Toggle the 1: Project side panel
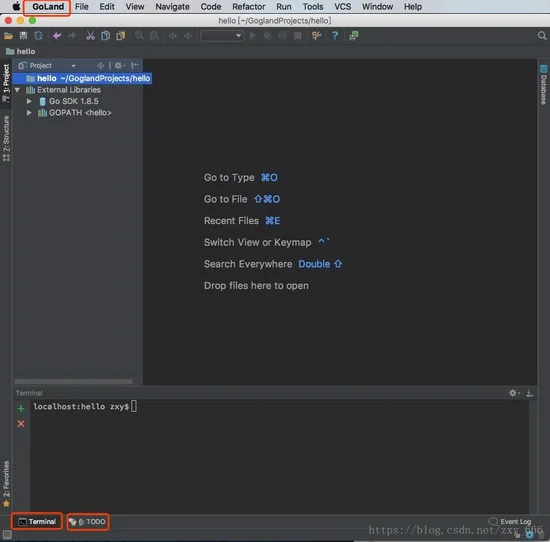This screenshot has width=550, height=542. tap(6, 83)
